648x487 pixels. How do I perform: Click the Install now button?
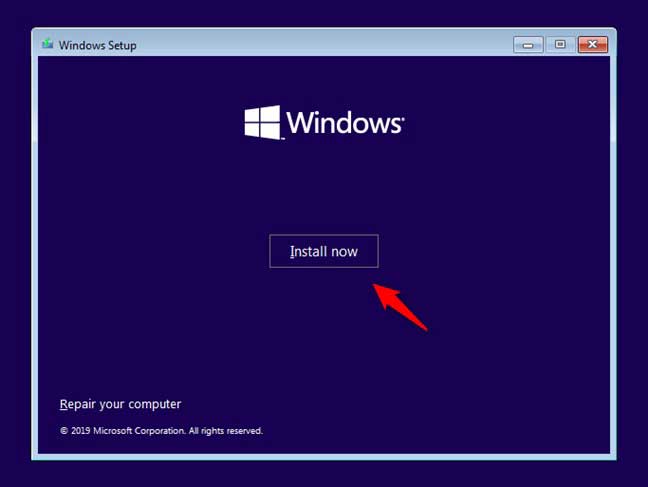(x=324, y=251)
